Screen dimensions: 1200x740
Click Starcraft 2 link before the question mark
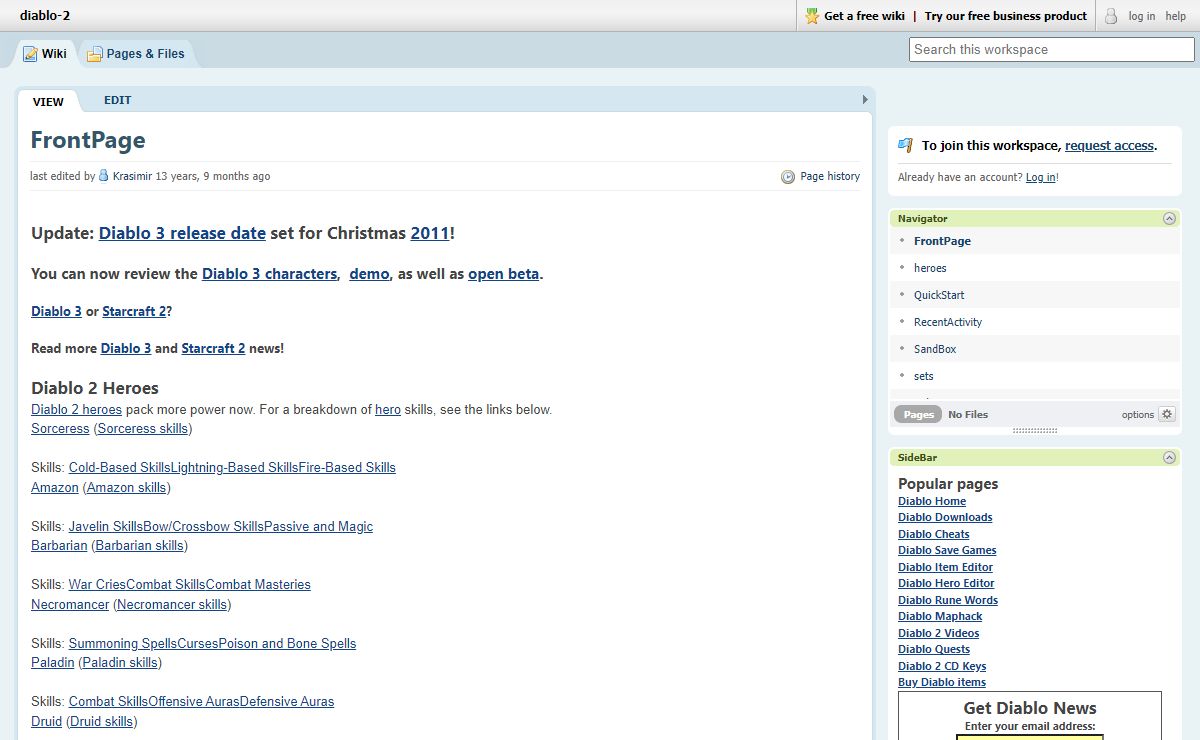134,311
